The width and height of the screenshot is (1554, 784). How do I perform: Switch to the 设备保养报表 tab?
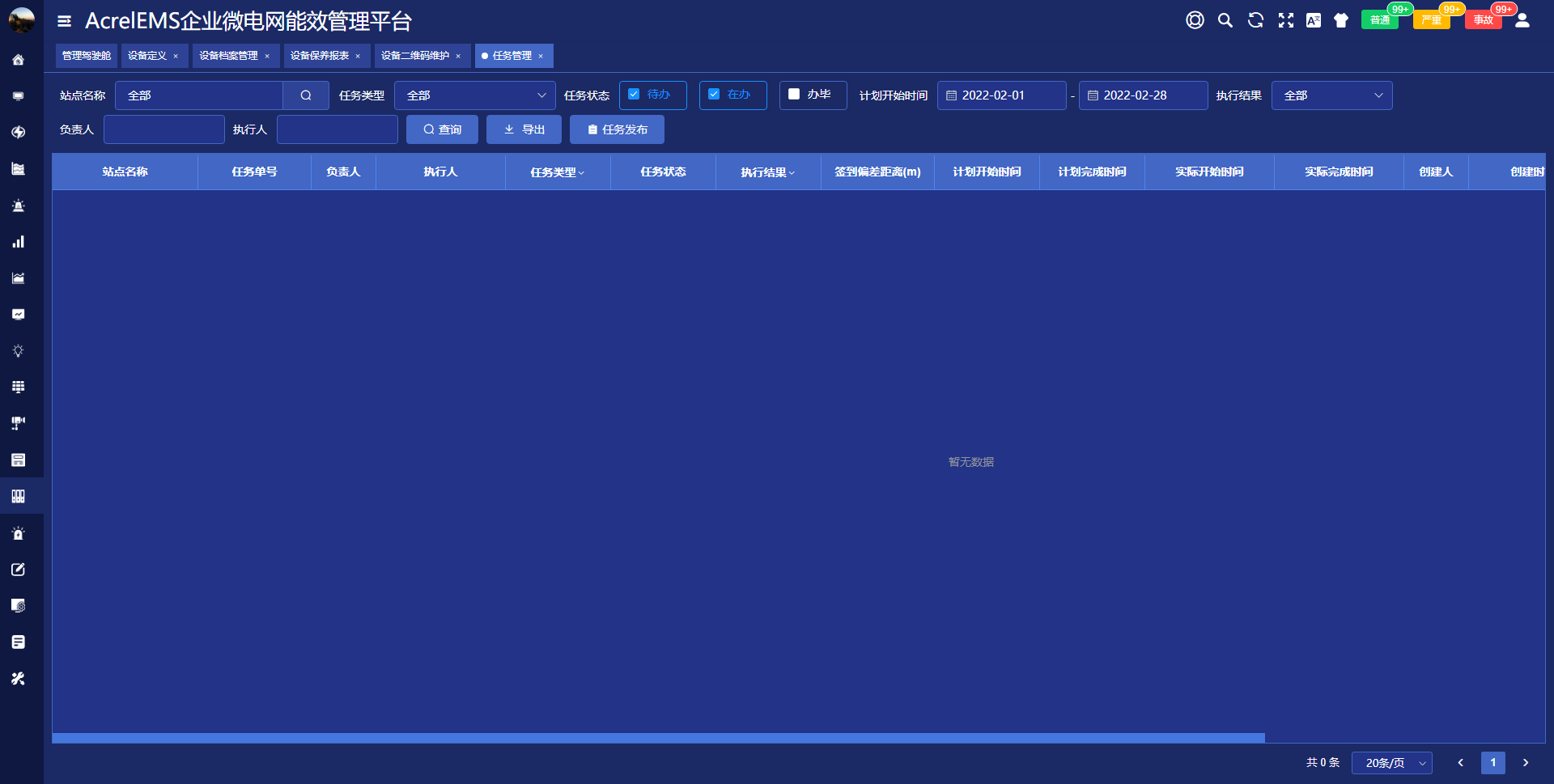pyautogui.click(x=319, y=56)
